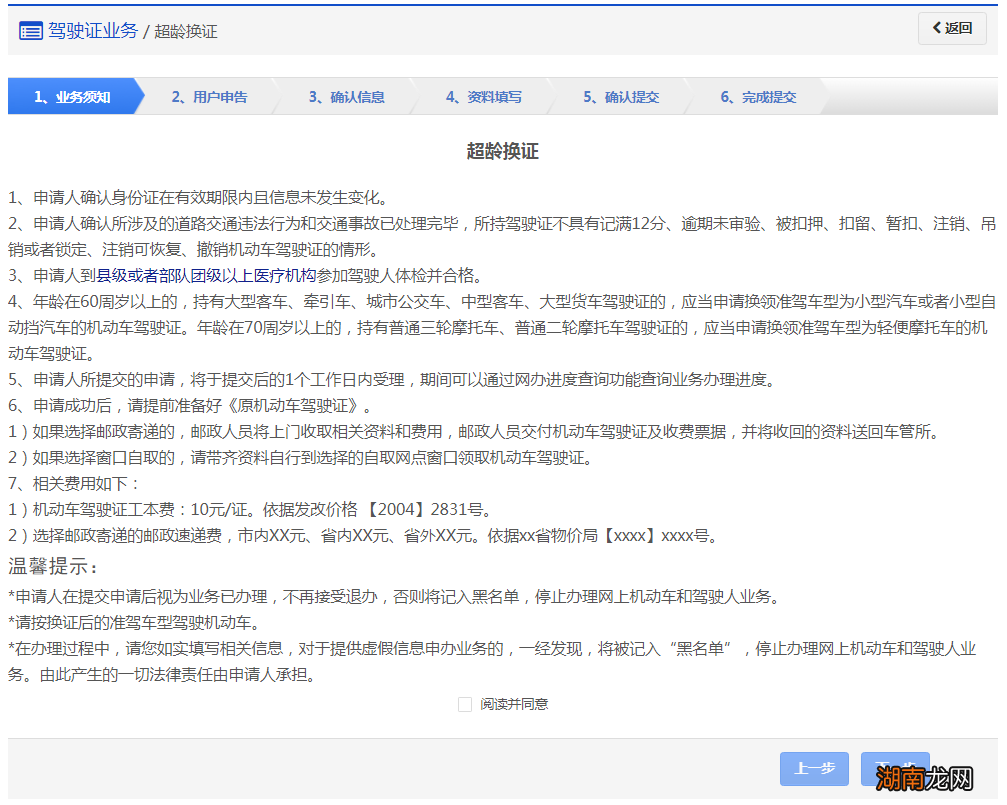Click the 县级或者部队团级以上医疗机构 link
Viewport: 1007px width, 805px height.
(x=205, y=276)
